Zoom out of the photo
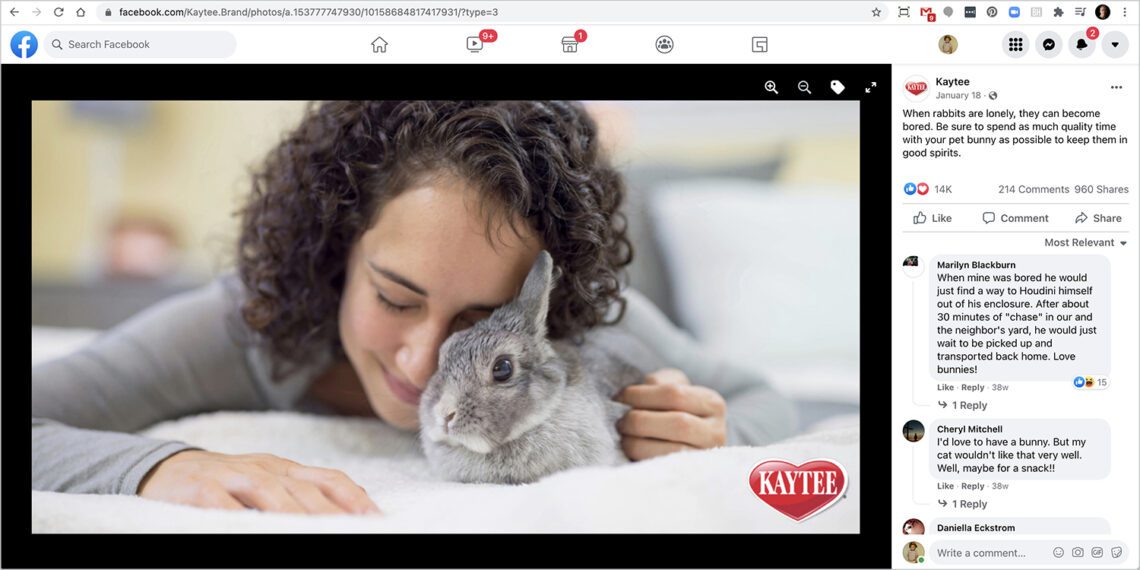Image resolution: width=1140 pixels, height=570 pixels. pyautogui.click(x=804, y=87)
